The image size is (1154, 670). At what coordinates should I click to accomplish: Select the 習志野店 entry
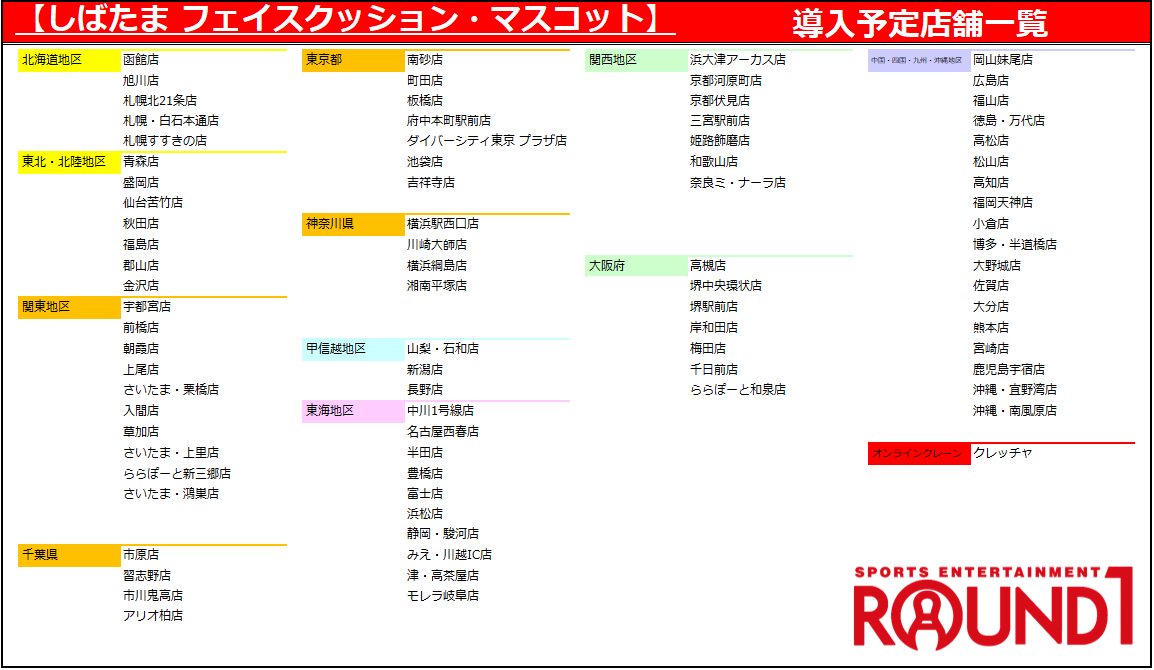(x=146, y=575)
